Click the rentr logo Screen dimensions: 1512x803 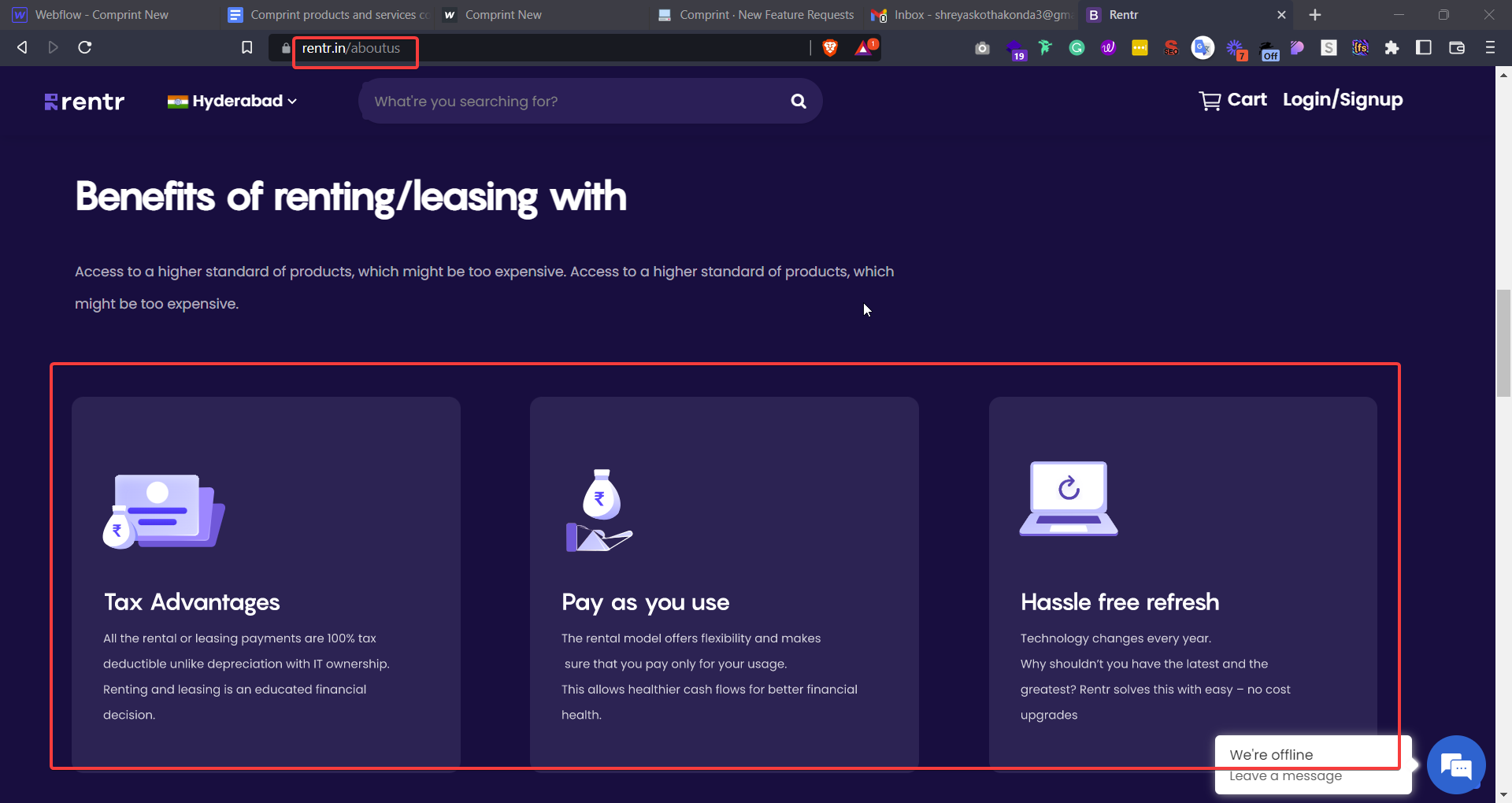click(x=84, y=102)
